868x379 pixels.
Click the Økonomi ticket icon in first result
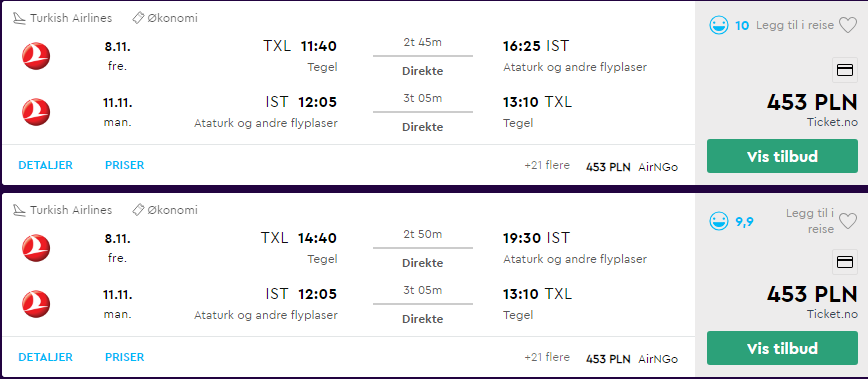point(138,18)
